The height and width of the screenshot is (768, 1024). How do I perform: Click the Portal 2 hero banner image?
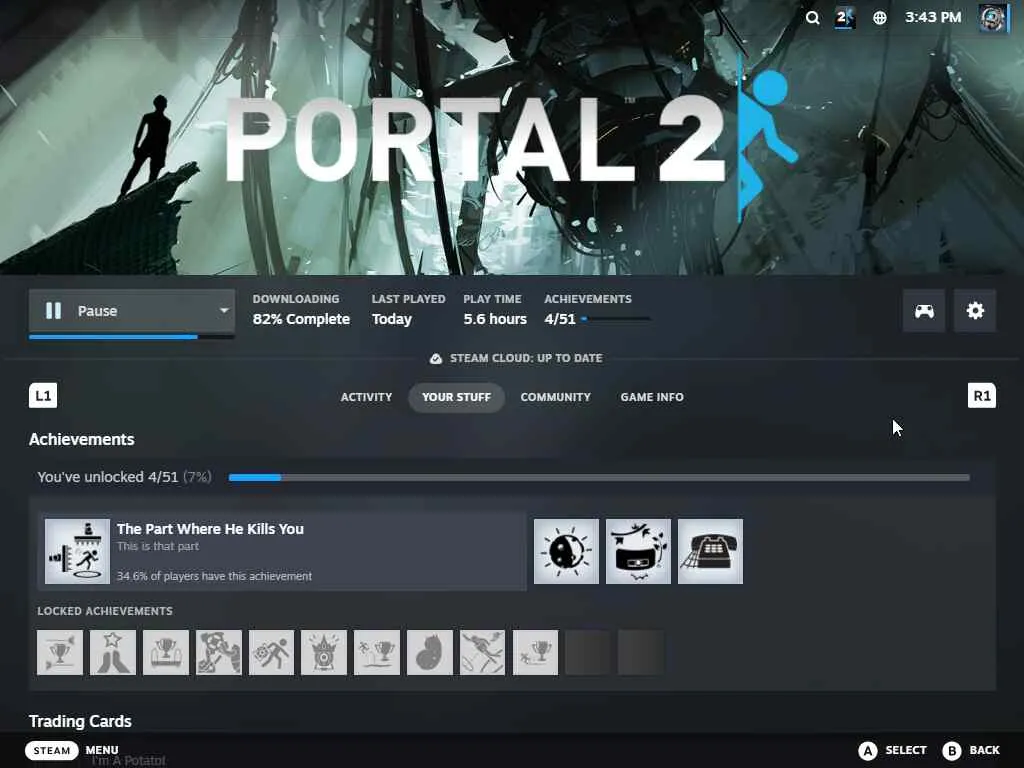click(x=512, y=137)
